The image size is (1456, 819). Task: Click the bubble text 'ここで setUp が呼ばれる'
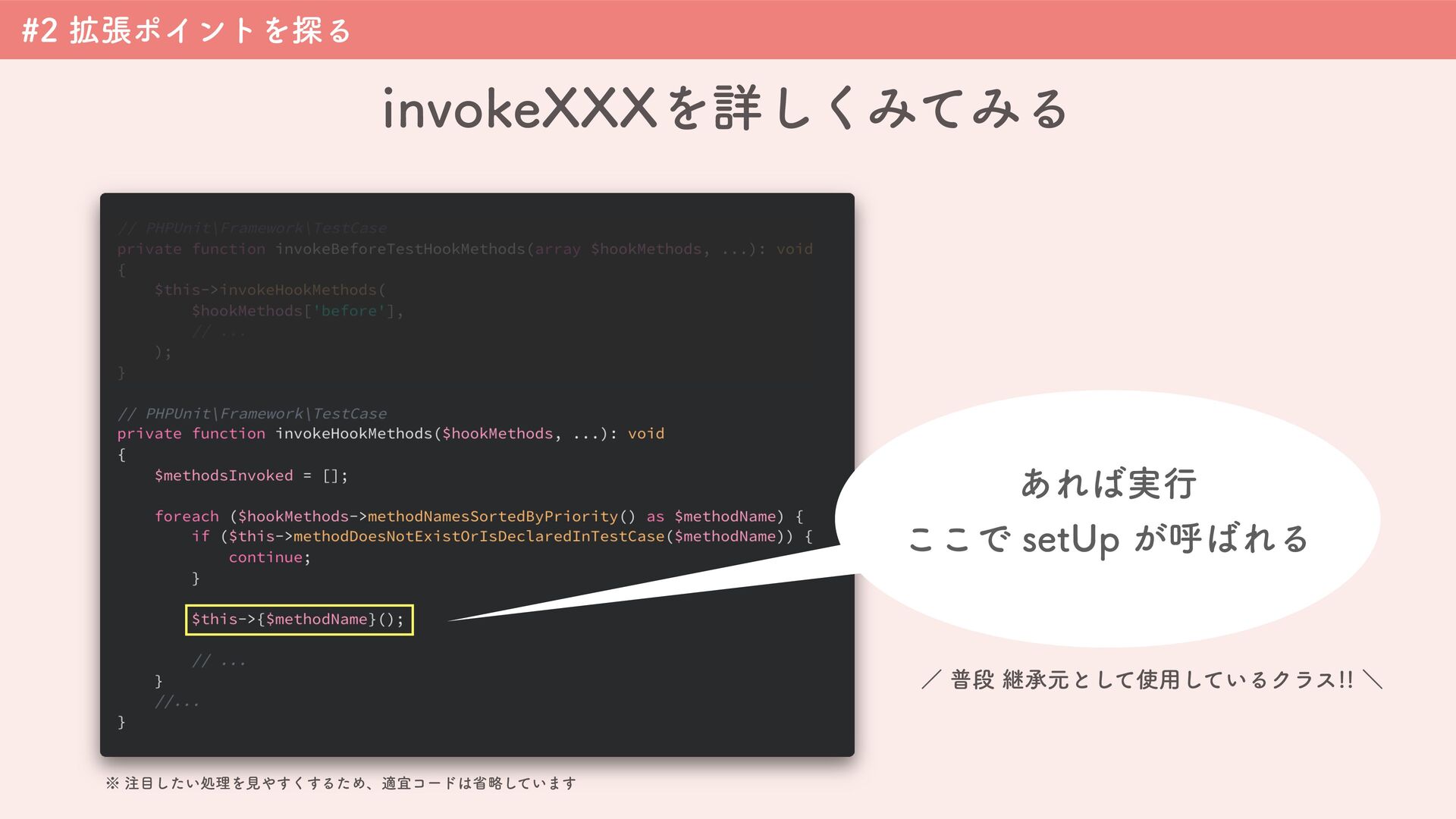point(1108,539)
